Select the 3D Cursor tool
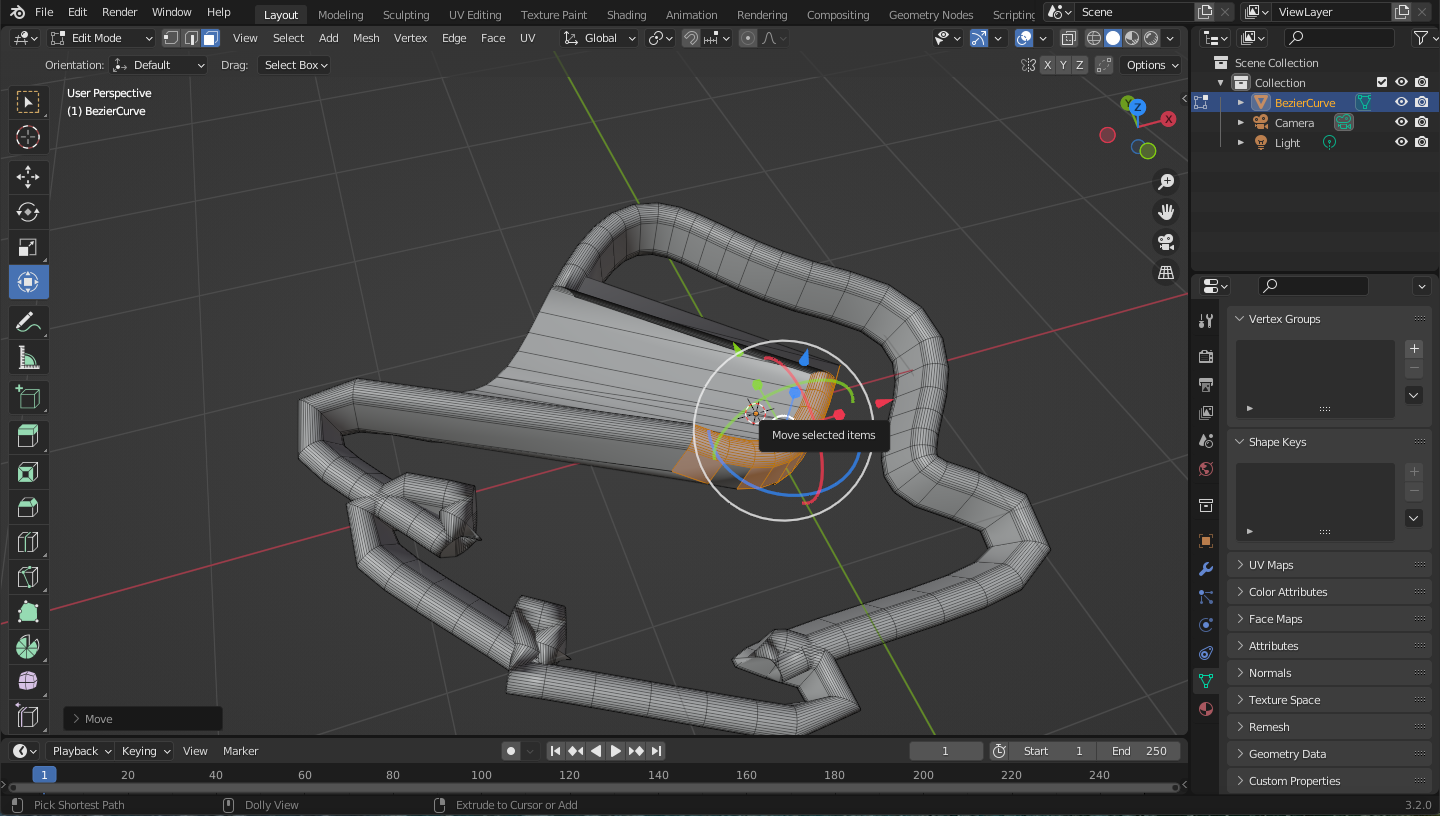Image resolution: width=1440 pixels, height=816 pixels. [x=28, y=138]
